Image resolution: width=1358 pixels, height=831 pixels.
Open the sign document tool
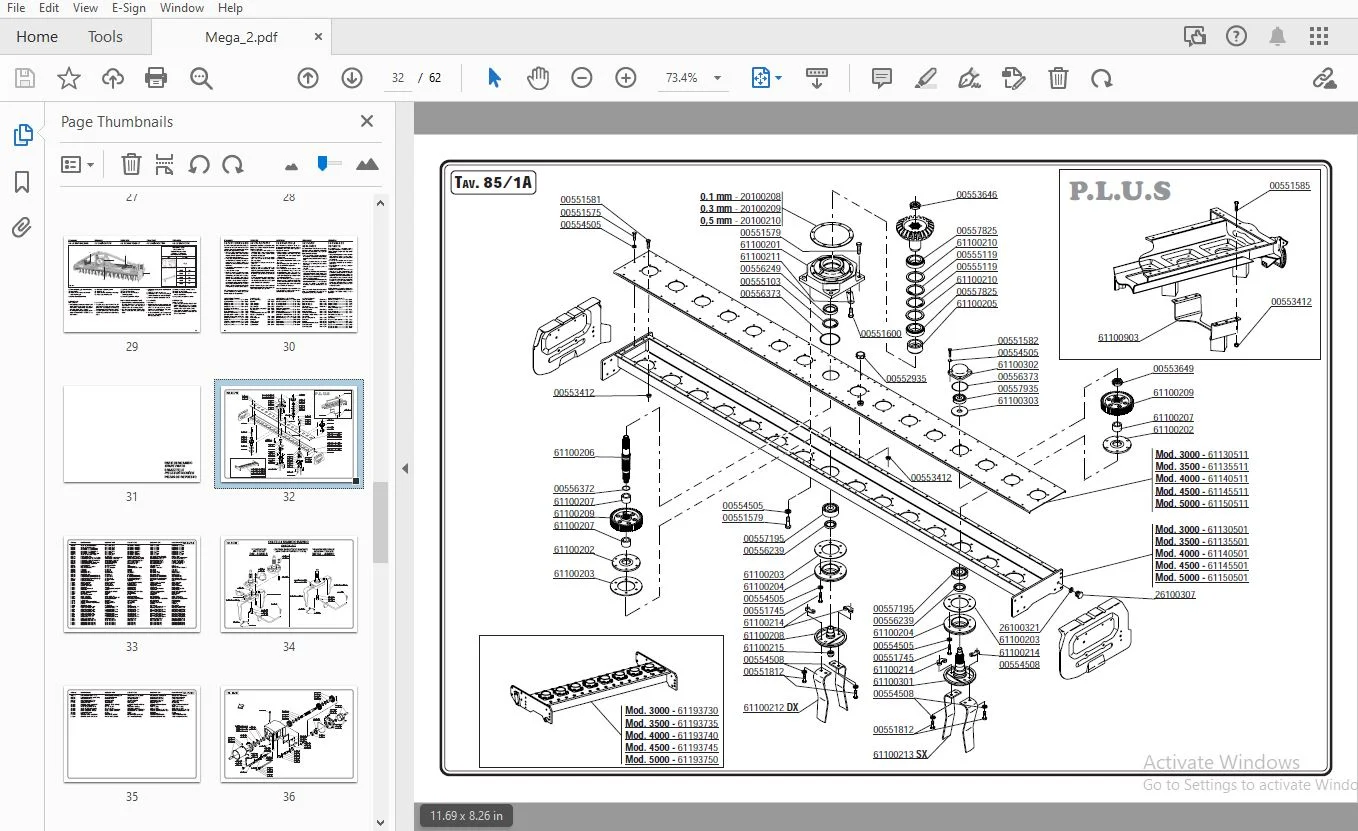[x=969, y=78]
